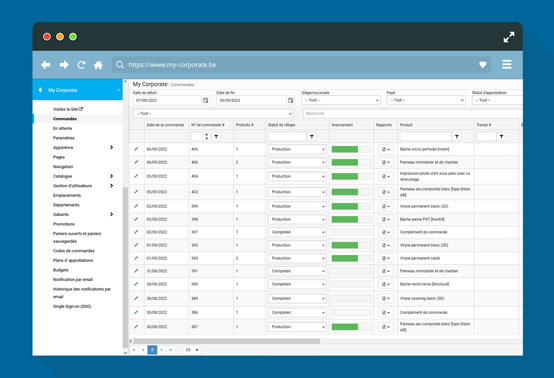Open the hamburger menu icon
554x378 pixels.
click(x=507, y=64)
